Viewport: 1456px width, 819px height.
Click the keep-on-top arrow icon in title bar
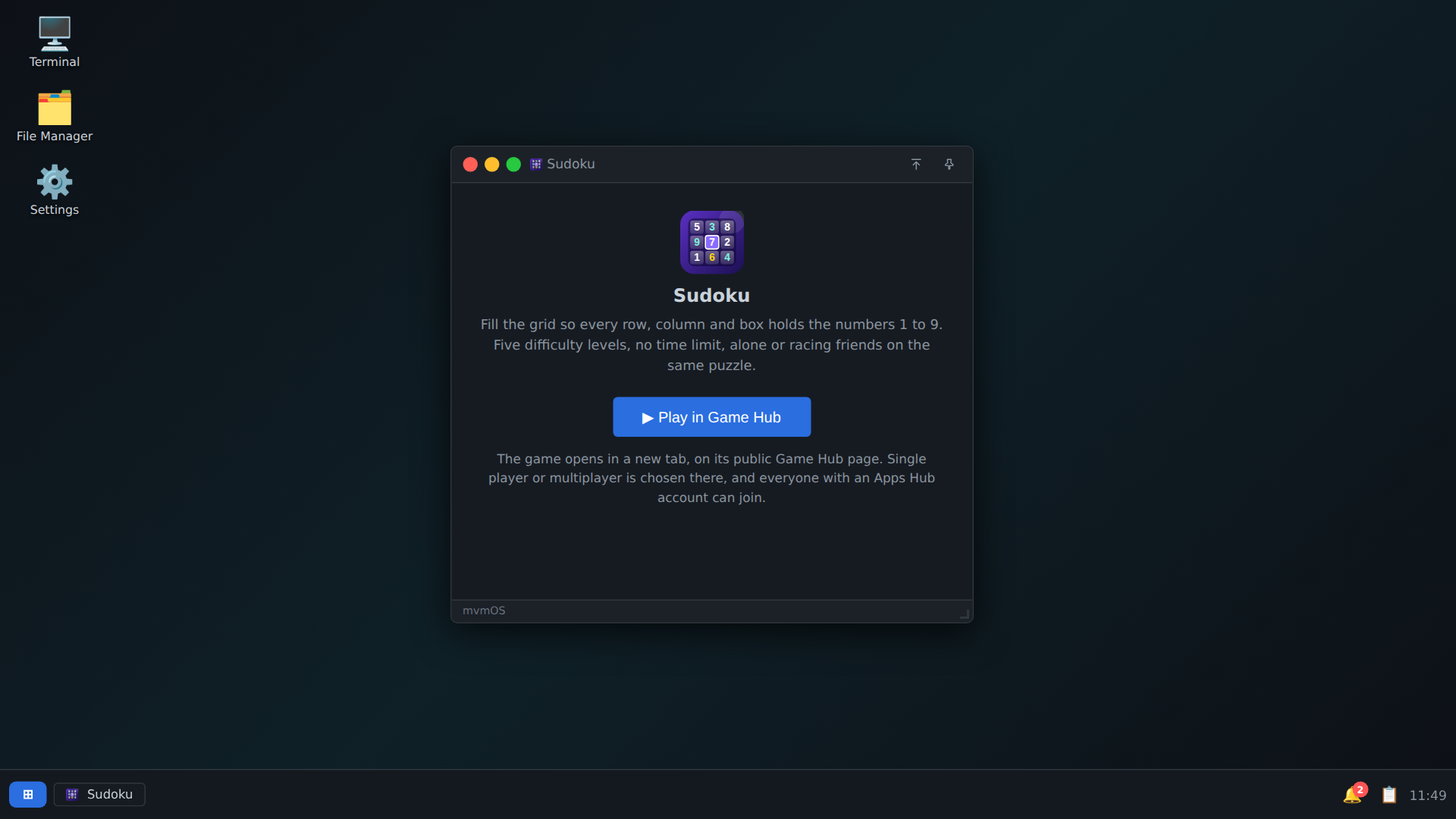[915, 164]
